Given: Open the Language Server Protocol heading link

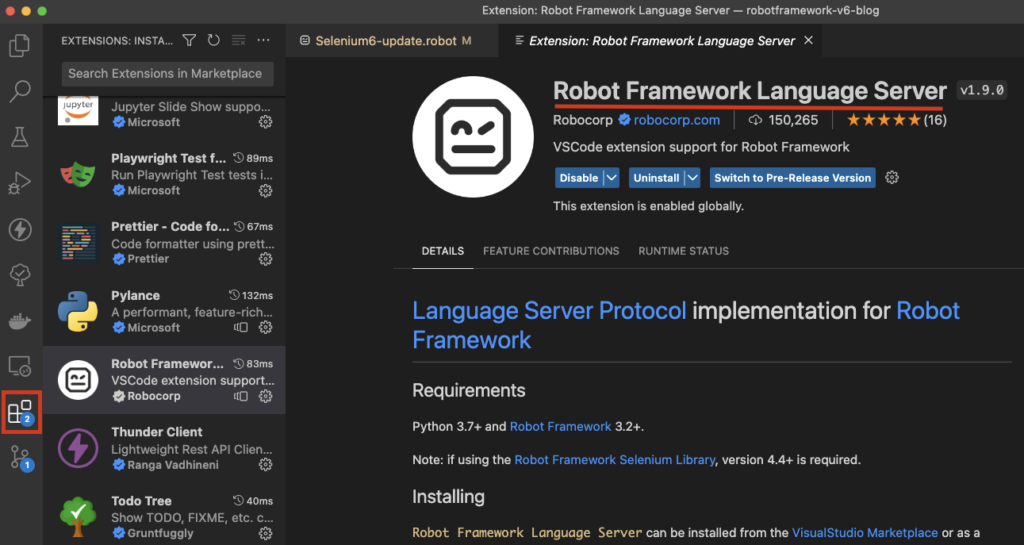Looking at the screenshot, I should [549, 311].
